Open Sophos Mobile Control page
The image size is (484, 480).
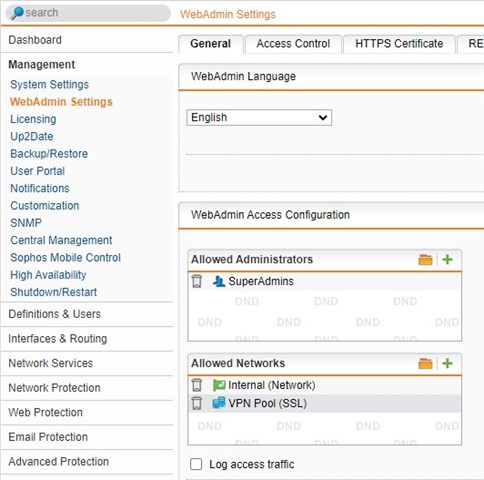click(65, 257)
